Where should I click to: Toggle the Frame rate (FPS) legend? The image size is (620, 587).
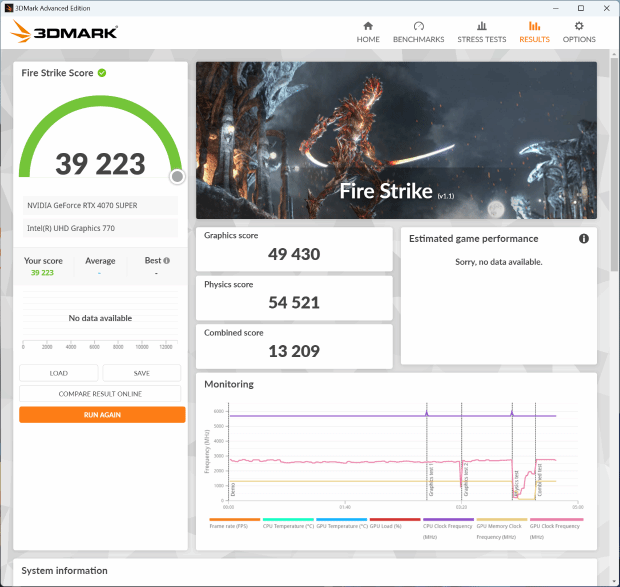point(234,523)
